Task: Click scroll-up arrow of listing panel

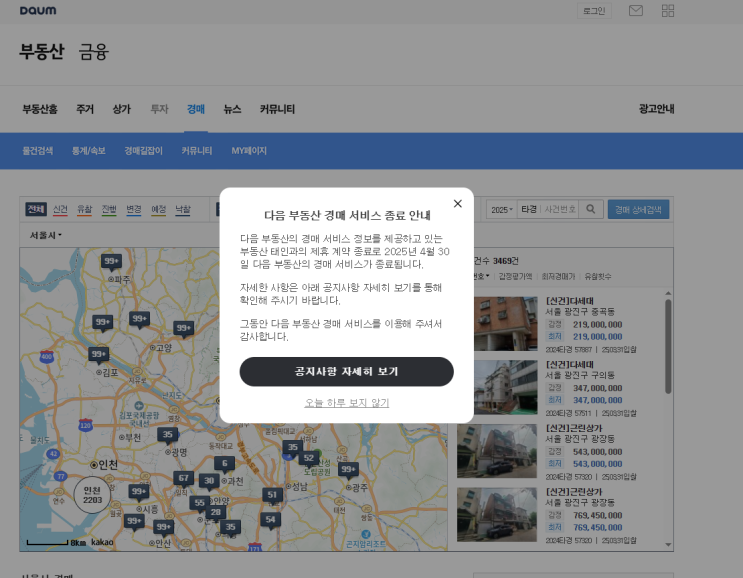Action: 668,293
